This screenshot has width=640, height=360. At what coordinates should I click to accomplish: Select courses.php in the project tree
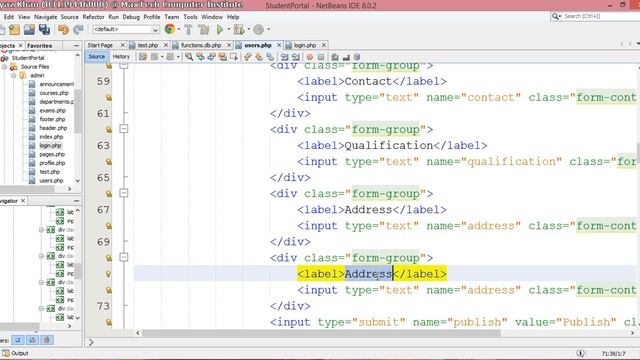pyautogui.click(x=54, y=93)
